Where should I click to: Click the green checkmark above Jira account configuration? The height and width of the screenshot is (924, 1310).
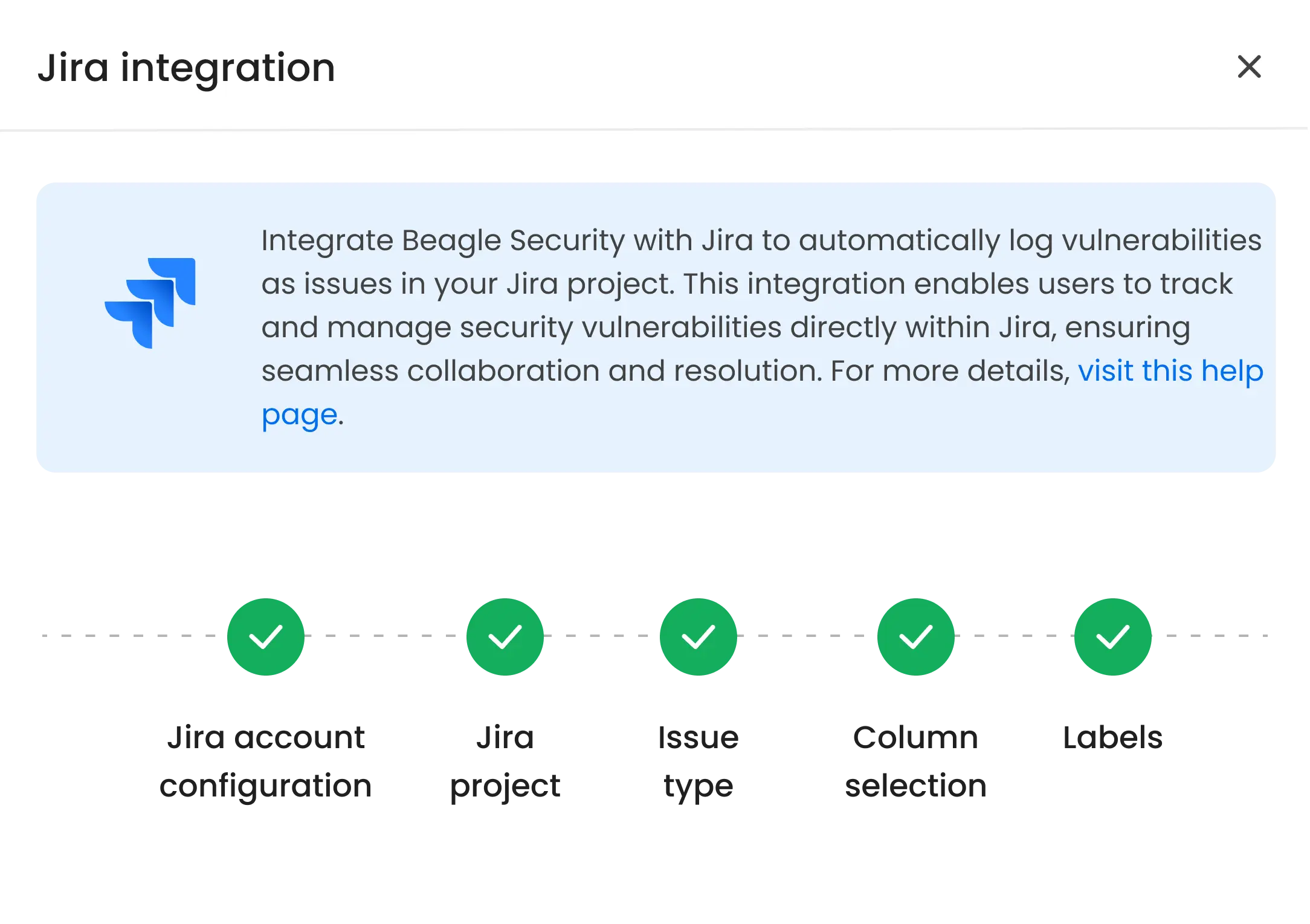(266, 636)
